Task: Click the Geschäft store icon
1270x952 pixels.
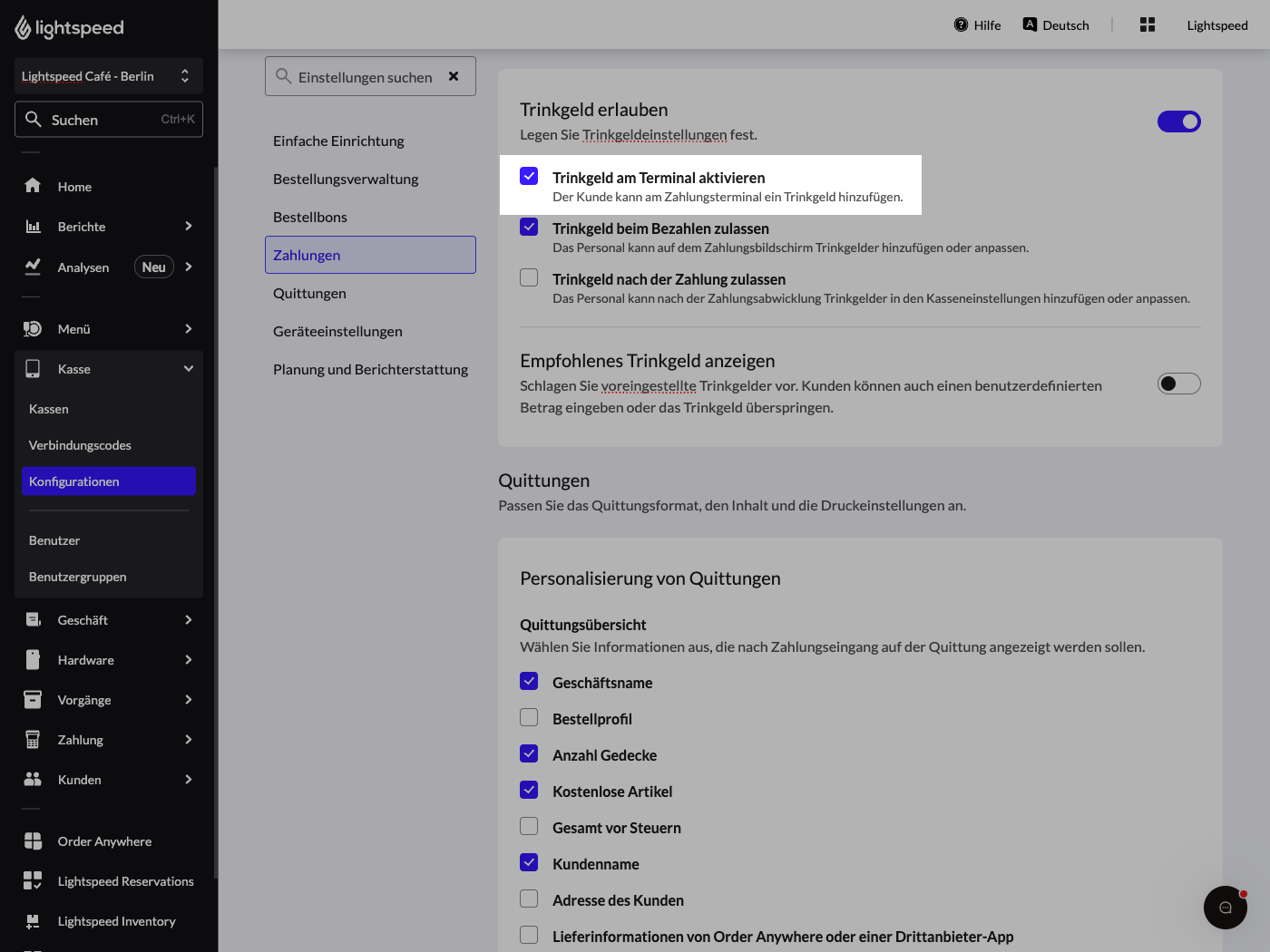Action: coord(33,619)
